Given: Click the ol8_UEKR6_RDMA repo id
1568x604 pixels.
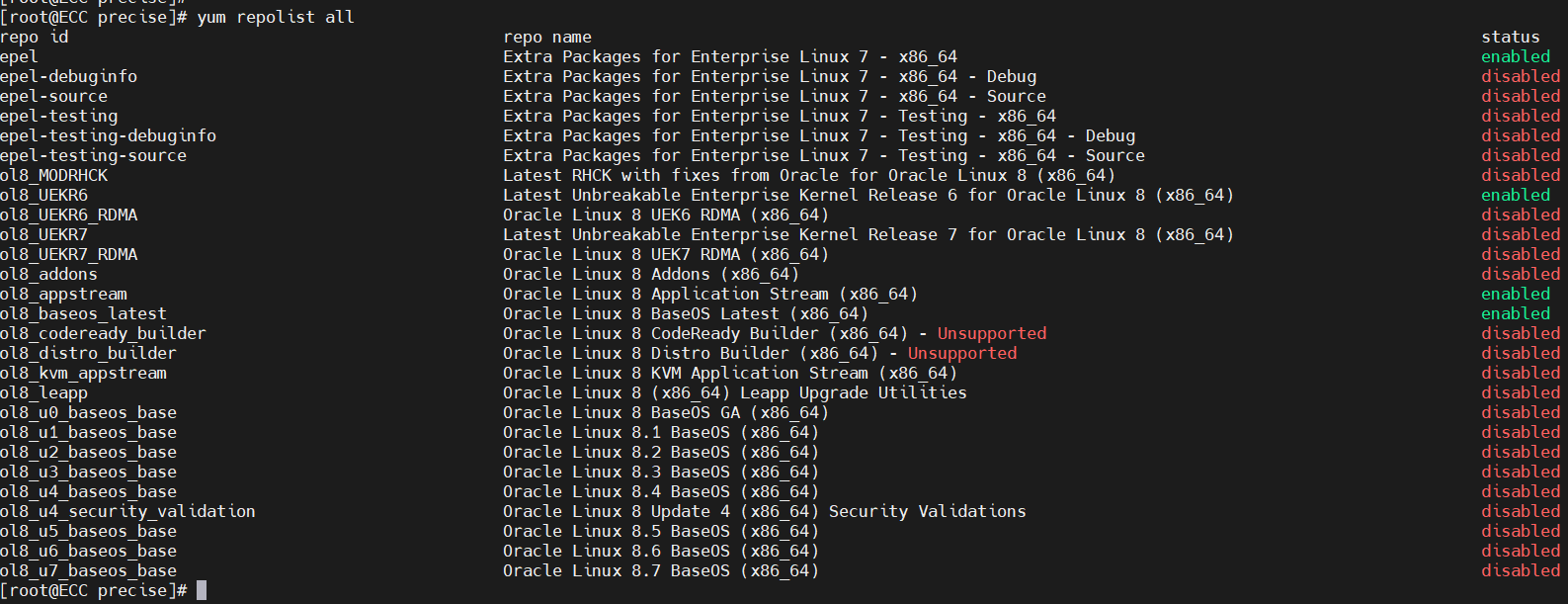Looking at the screenshot, I should (69, 215).
